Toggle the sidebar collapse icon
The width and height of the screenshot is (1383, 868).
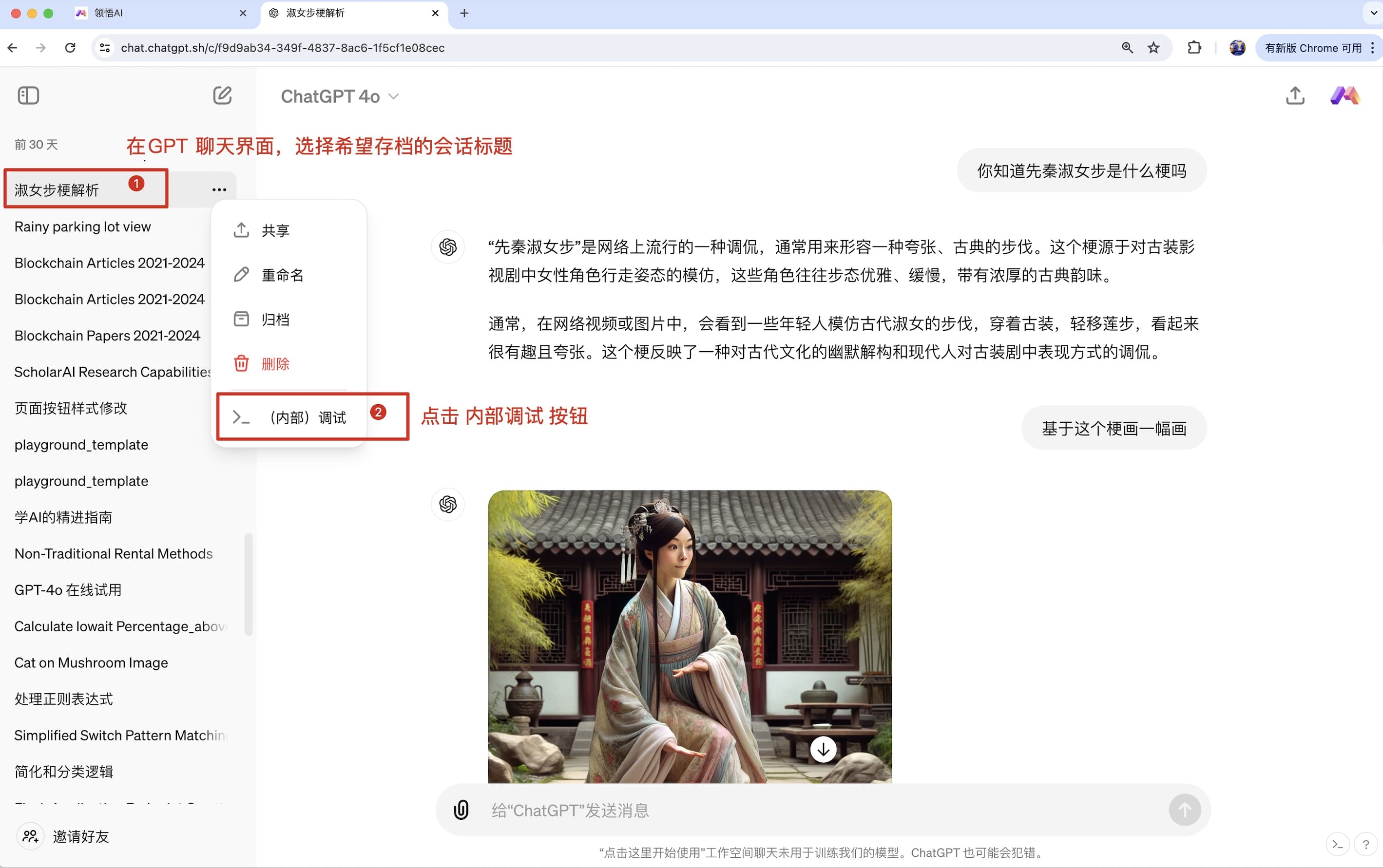click(28, 95)
